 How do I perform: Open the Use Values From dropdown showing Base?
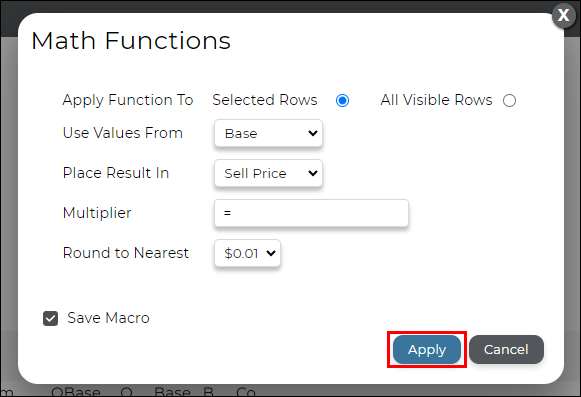coord(268,133)
